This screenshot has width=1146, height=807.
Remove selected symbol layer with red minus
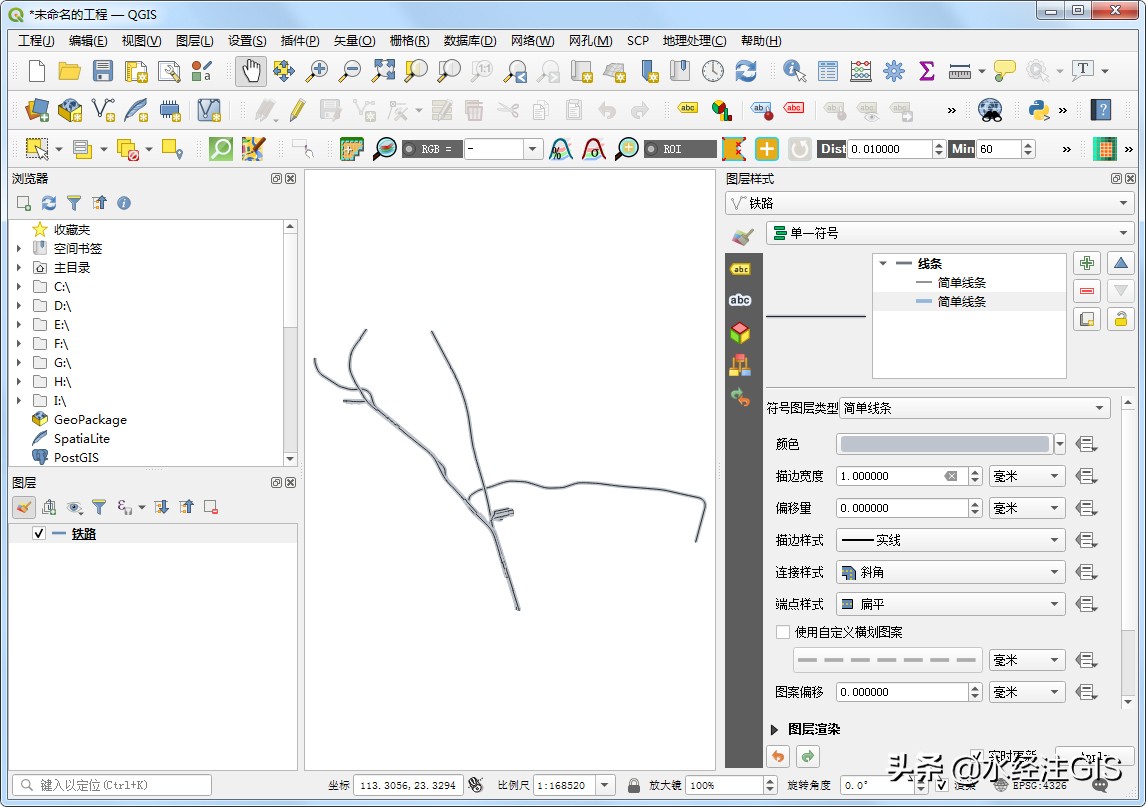(x=1087, y=291)
